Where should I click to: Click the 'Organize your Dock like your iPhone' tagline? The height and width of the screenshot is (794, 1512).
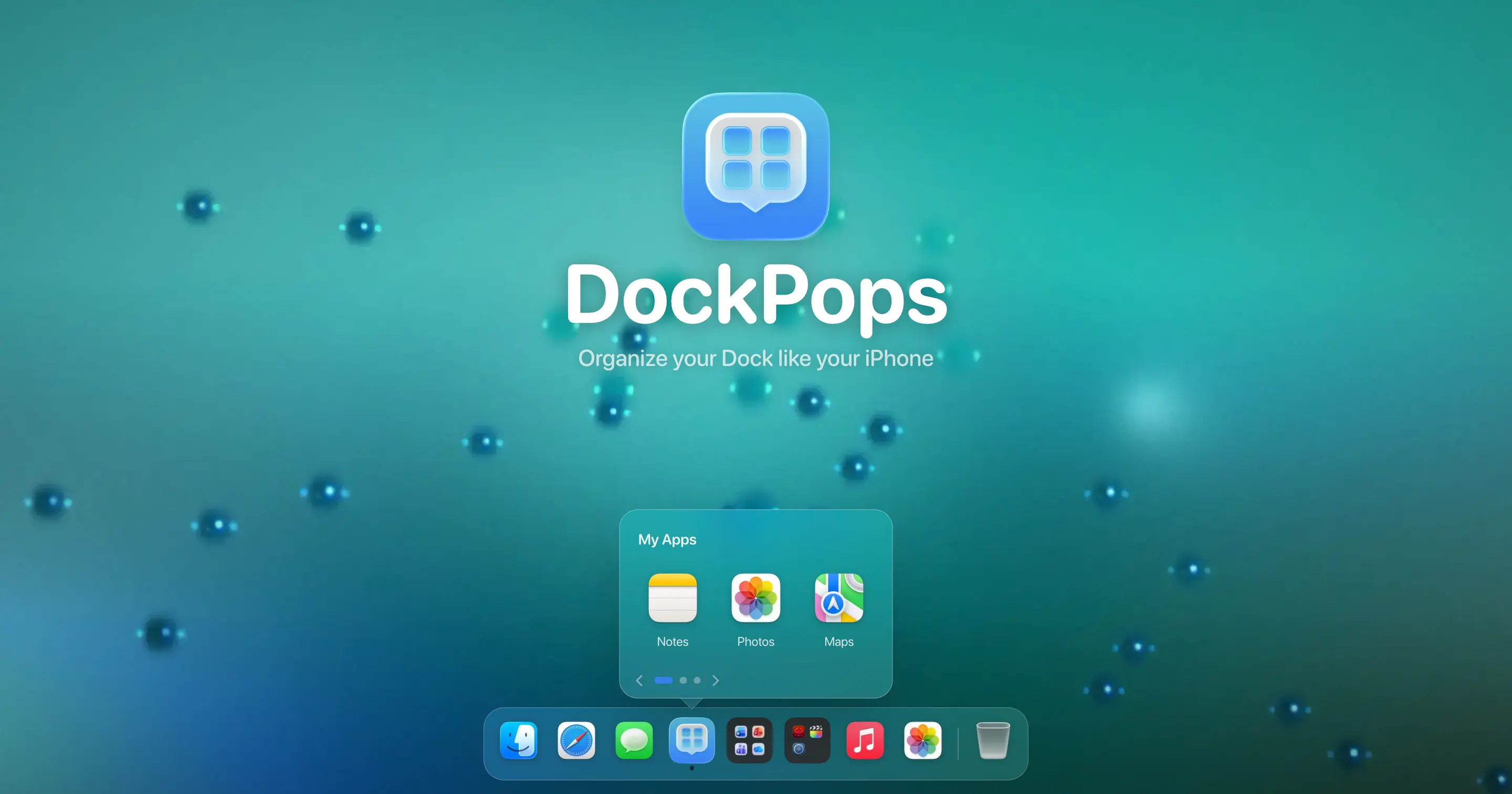pos(756,358)
